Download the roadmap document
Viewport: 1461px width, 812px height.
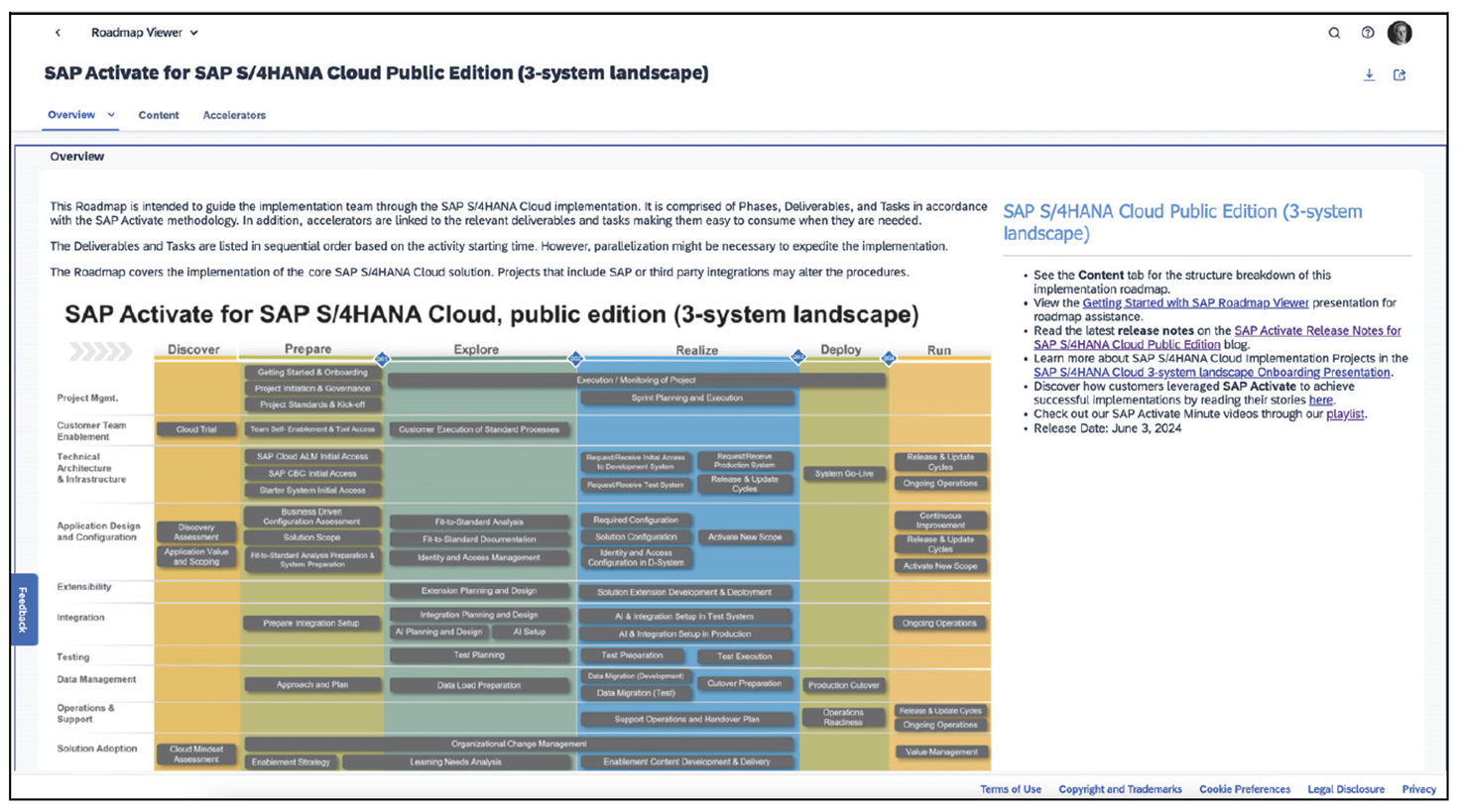[x=1370, y=73]
